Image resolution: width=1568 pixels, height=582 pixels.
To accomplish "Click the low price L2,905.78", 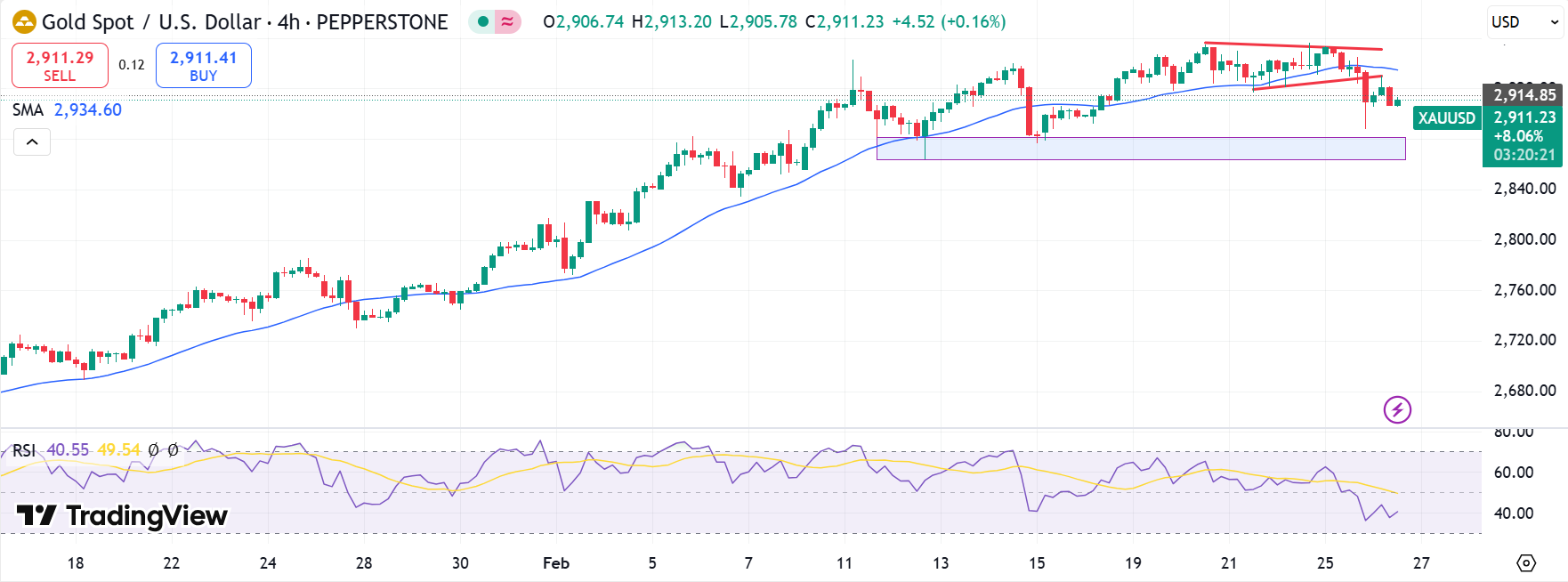I will pyautogui.click(x=758, y=21).
